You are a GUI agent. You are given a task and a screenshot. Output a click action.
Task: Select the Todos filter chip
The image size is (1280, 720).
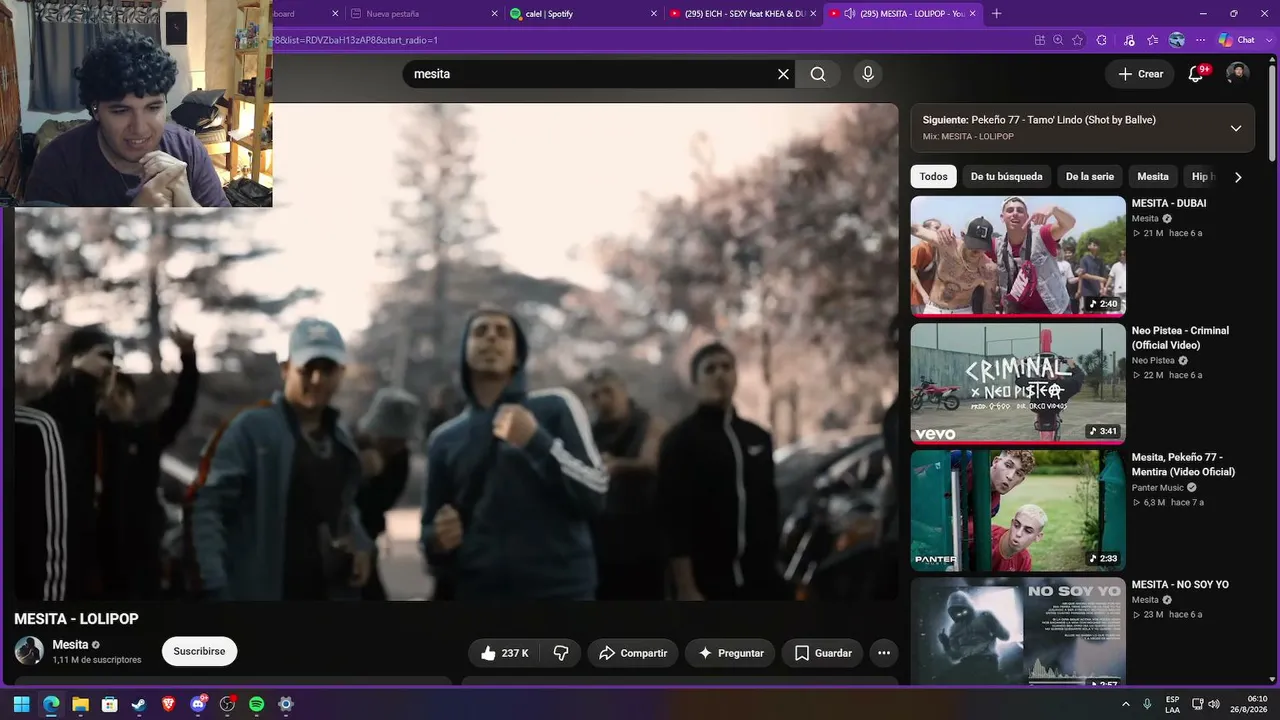933,177
